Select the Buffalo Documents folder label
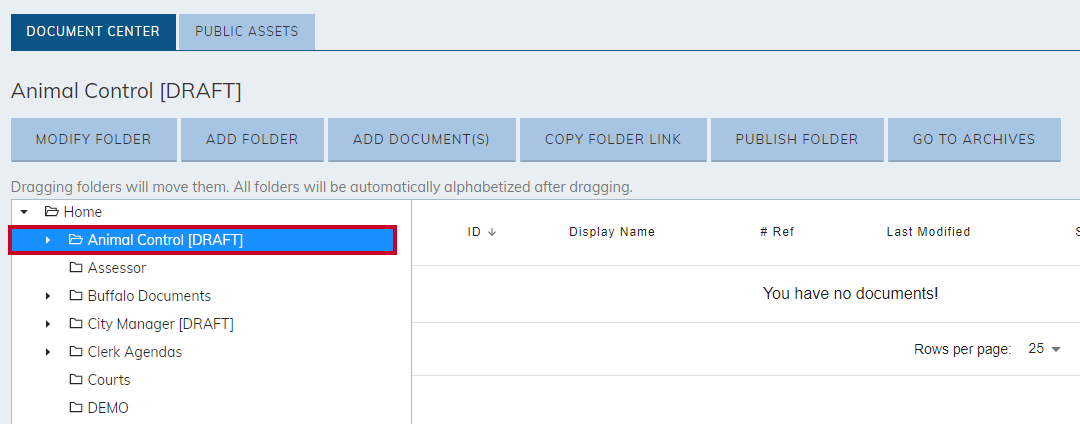Image resolution: width=1080 pixels, height=424 pixels. (149, 296)
